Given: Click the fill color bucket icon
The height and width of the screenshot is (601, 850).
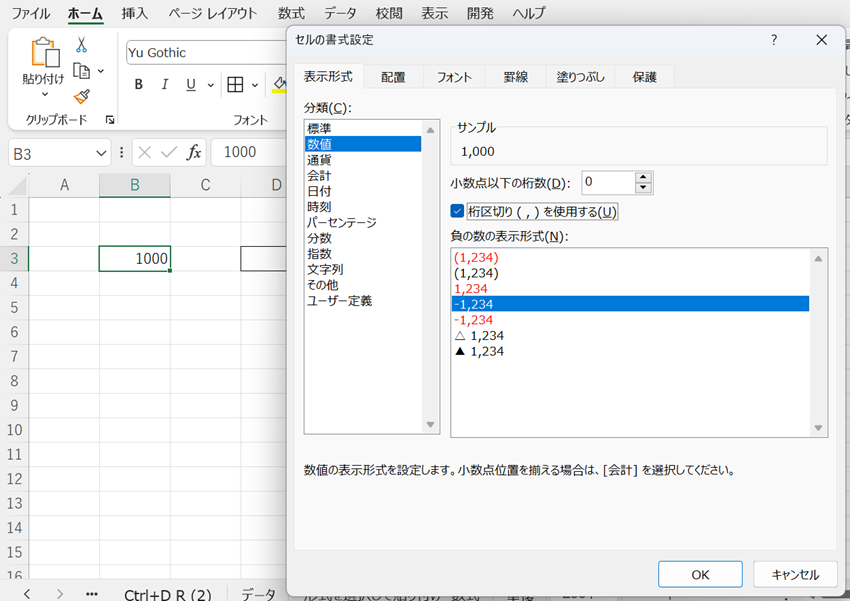Looking at the screenshot, I should (280, 85).
